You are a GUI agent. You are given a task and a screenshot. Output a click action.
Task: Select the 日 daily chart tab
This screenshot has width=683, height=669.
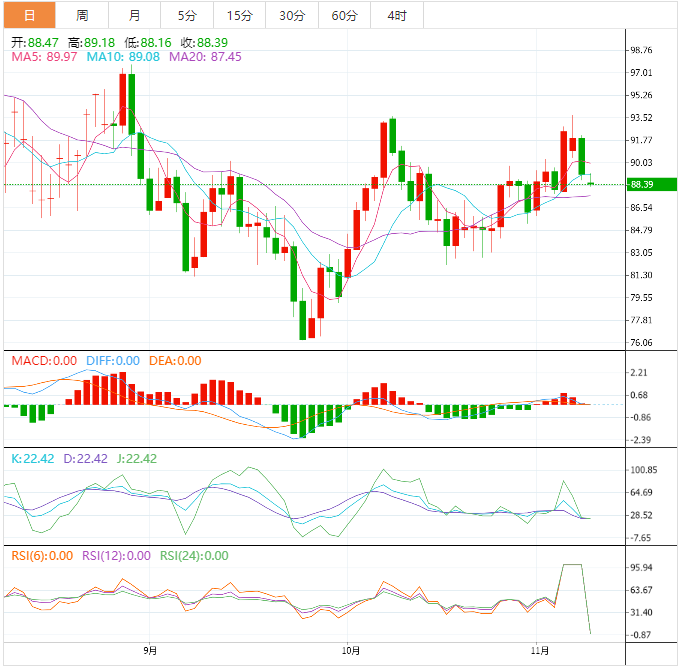pyautogui.click(x=30, y=15)
